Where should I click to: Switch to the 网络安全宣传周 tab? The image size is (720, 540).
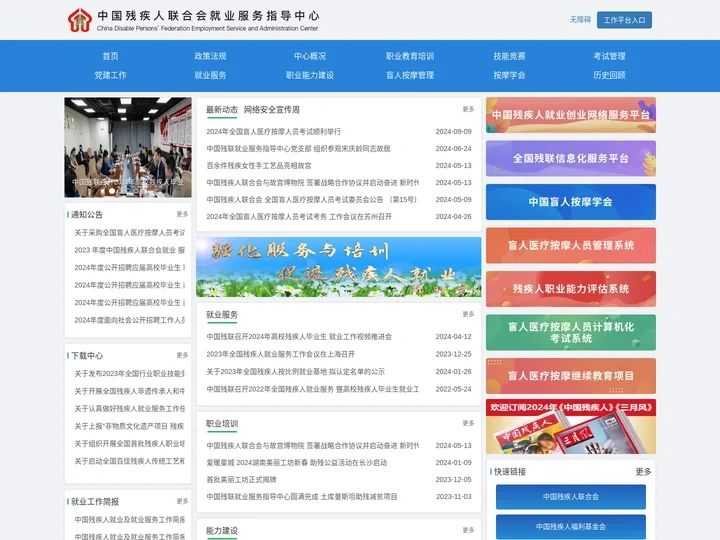click(x=271, y=110)
